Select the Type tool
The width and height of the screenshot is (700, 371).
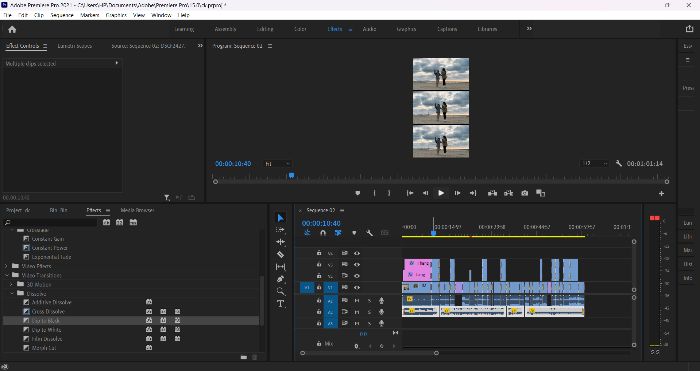pyautogui.click(x=280, y=304)
